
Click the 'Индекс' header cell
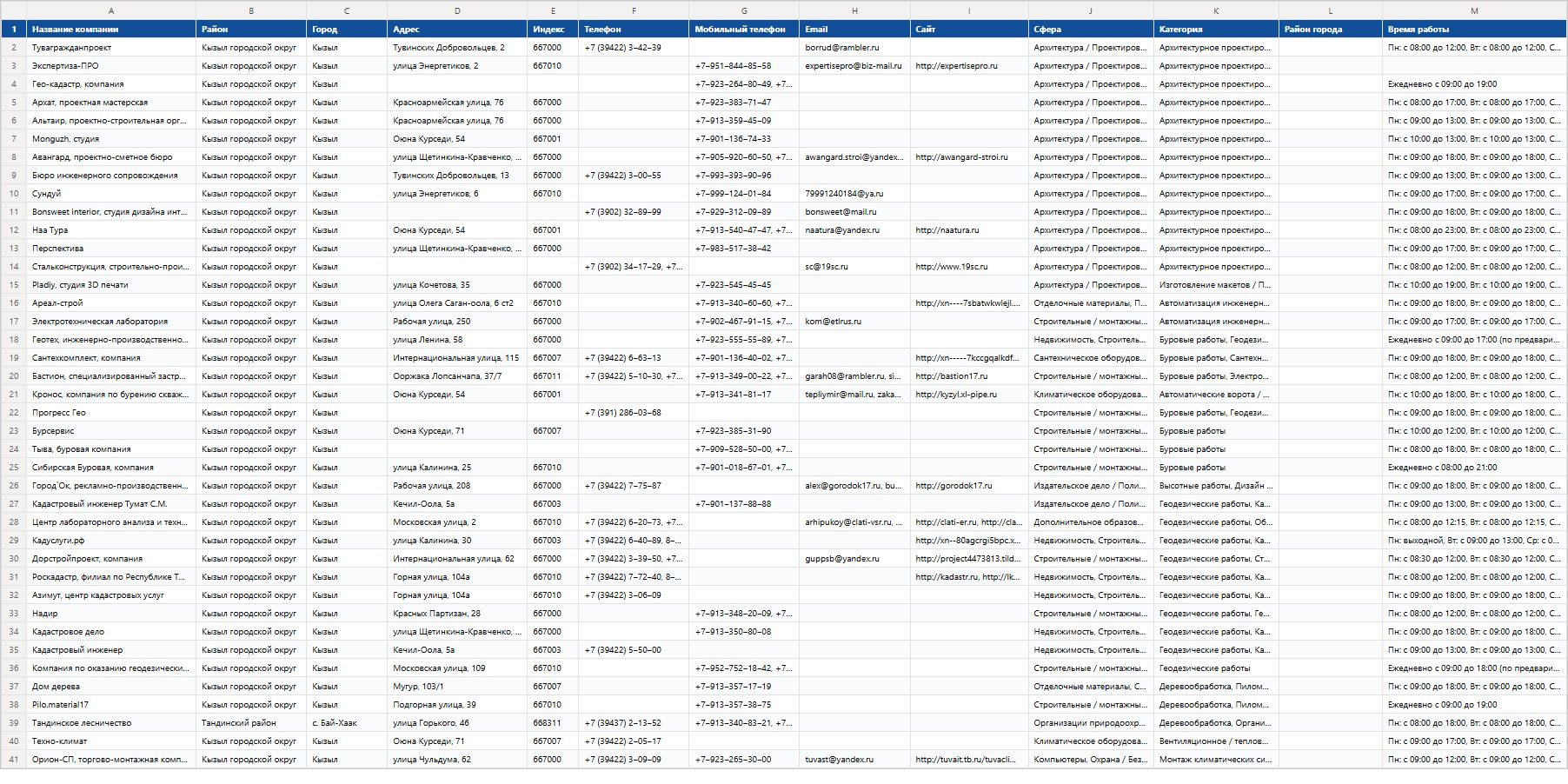point(553,30)
